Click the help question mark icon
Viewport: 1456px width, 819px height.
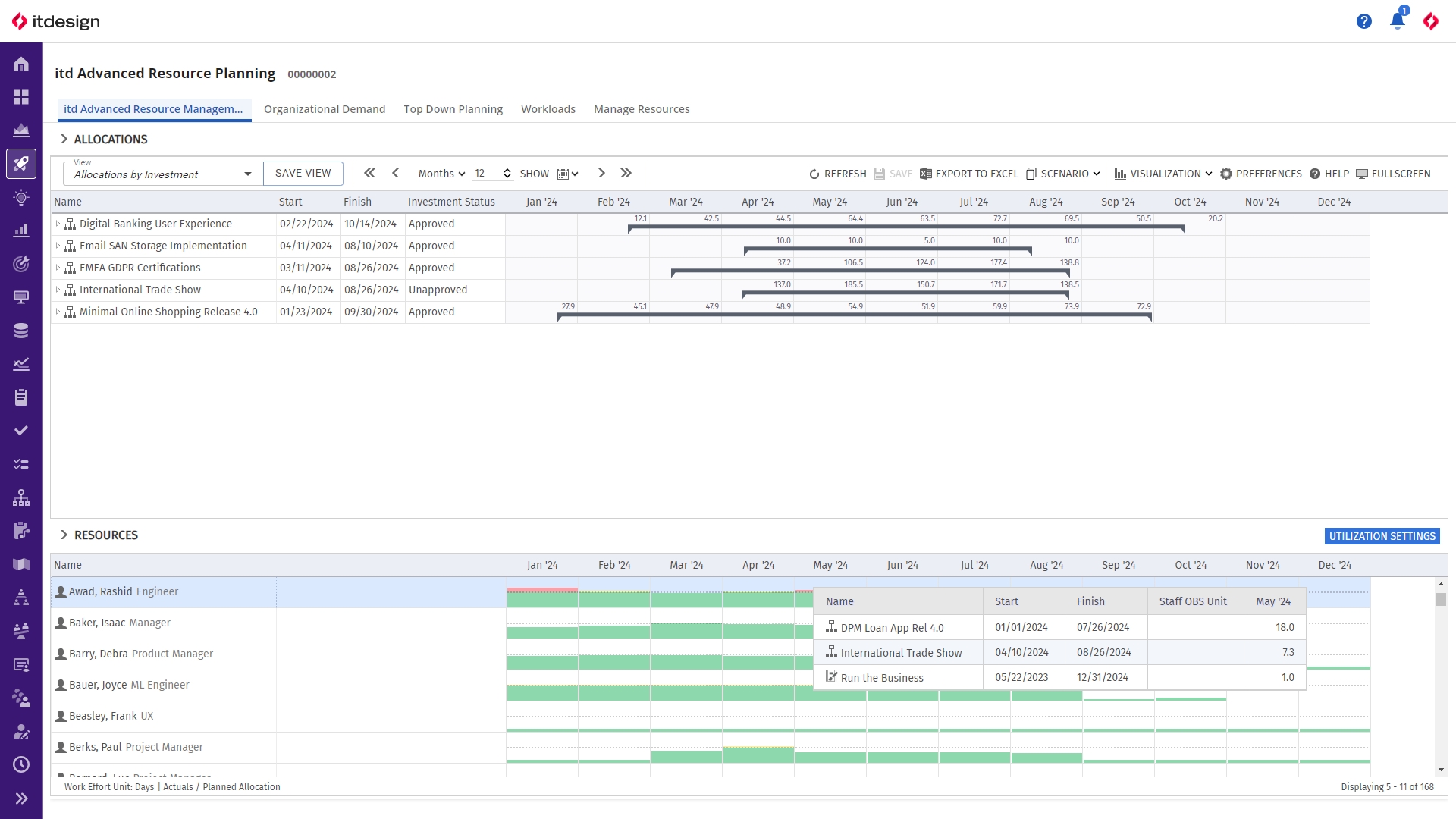1363,21
